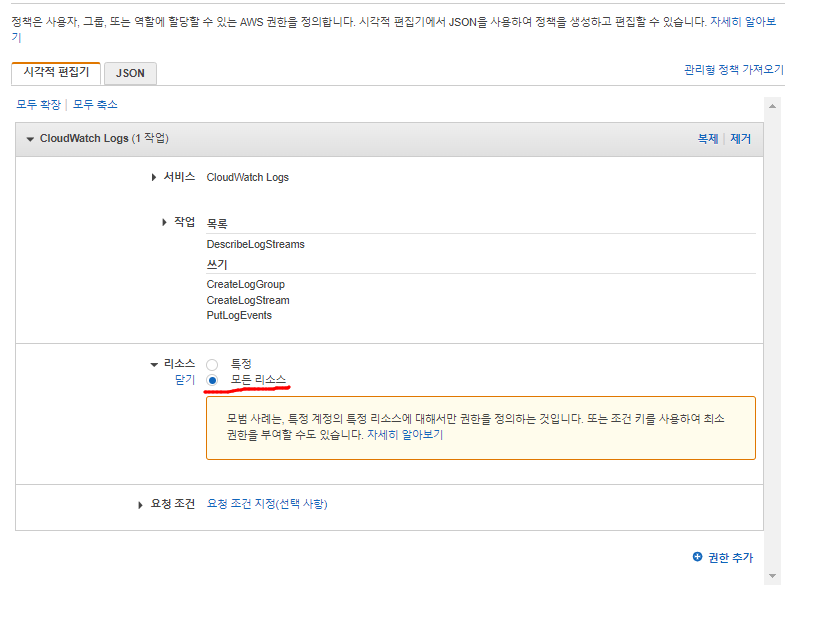Click CloudWatch Logs service value
Screen dimensions: 824x630
click(248, 178)
